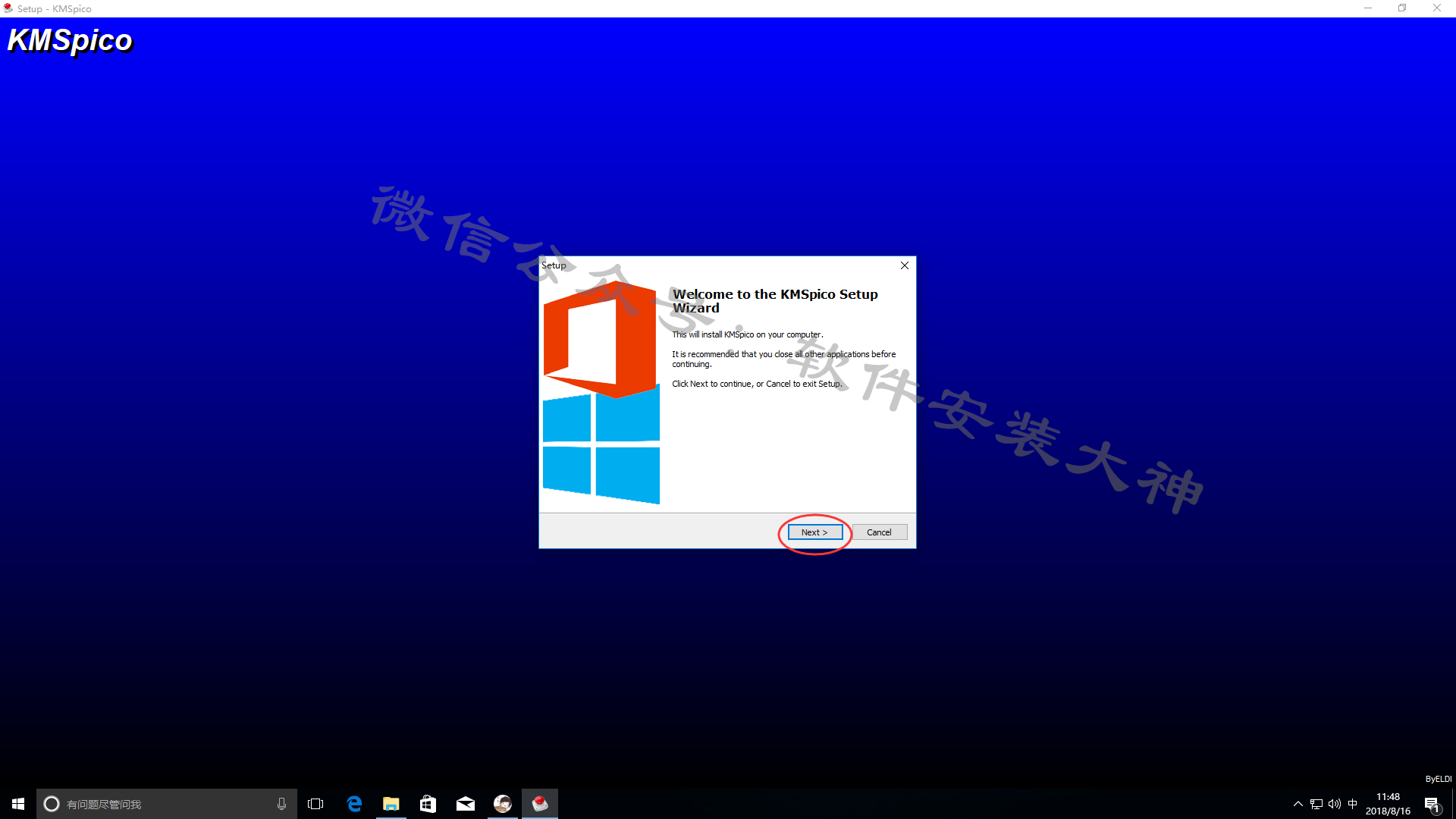Open the Action Center notifications icon
Image resolution: width=1456 pixels, height=819 pixels.
[1432, 804]
